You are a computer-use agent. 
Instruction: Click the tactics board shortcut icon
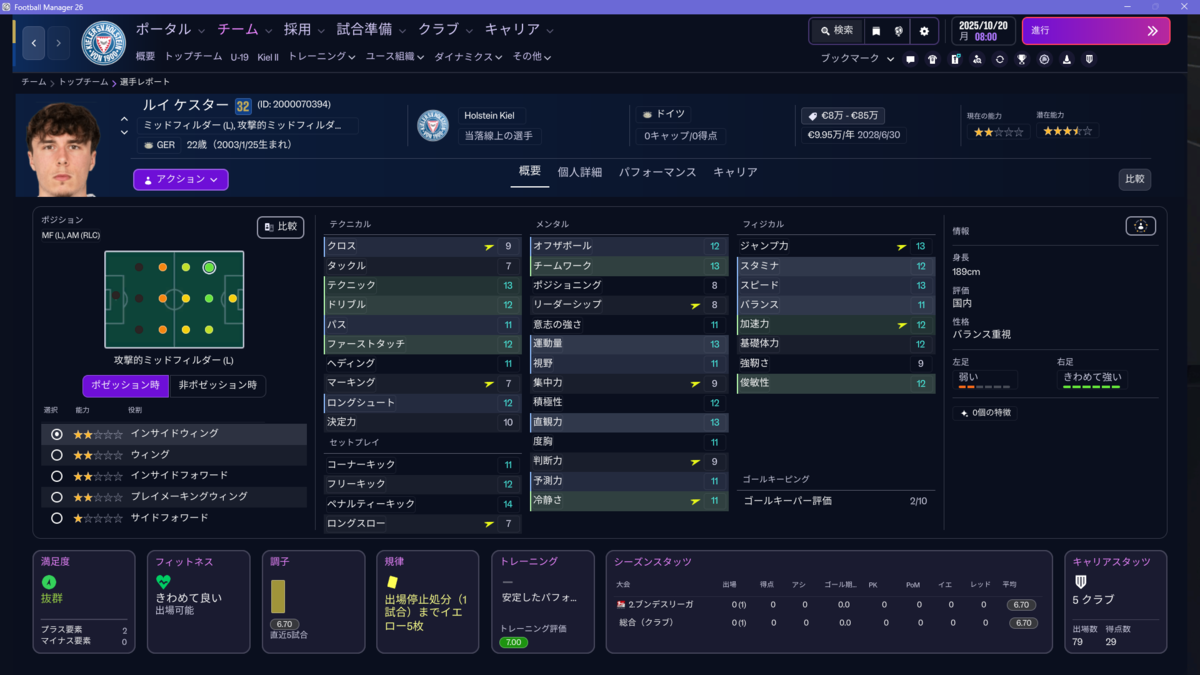955,59
